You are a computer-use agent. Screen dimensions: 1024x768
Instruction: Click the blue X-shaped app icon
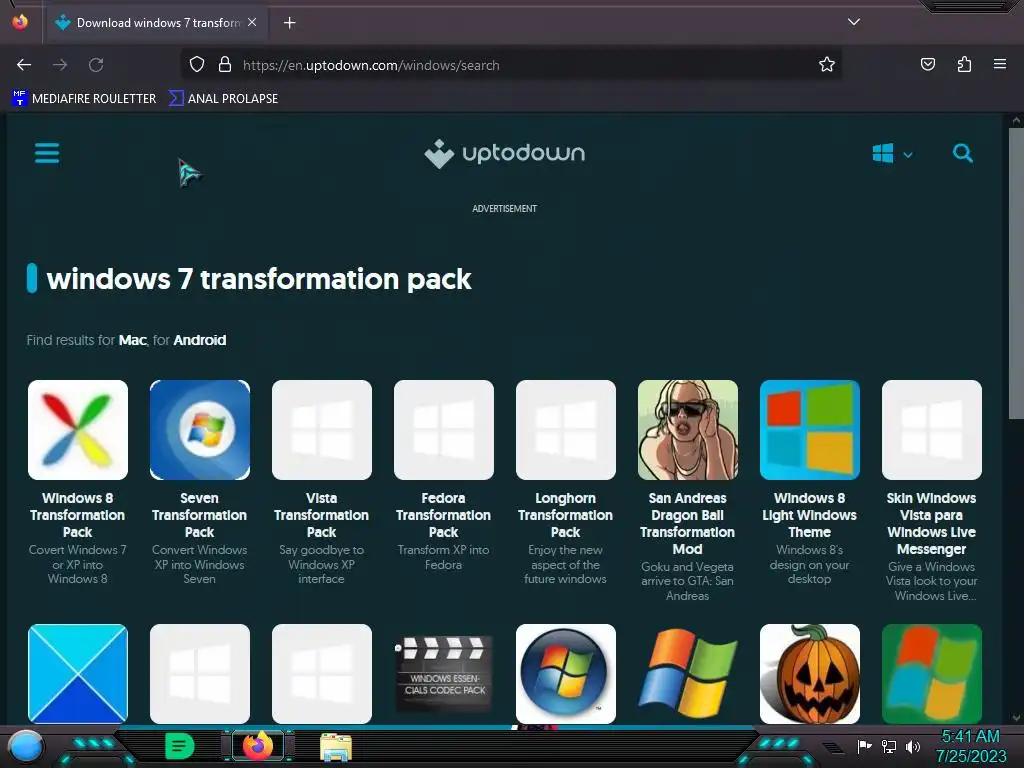coord(78,673)
